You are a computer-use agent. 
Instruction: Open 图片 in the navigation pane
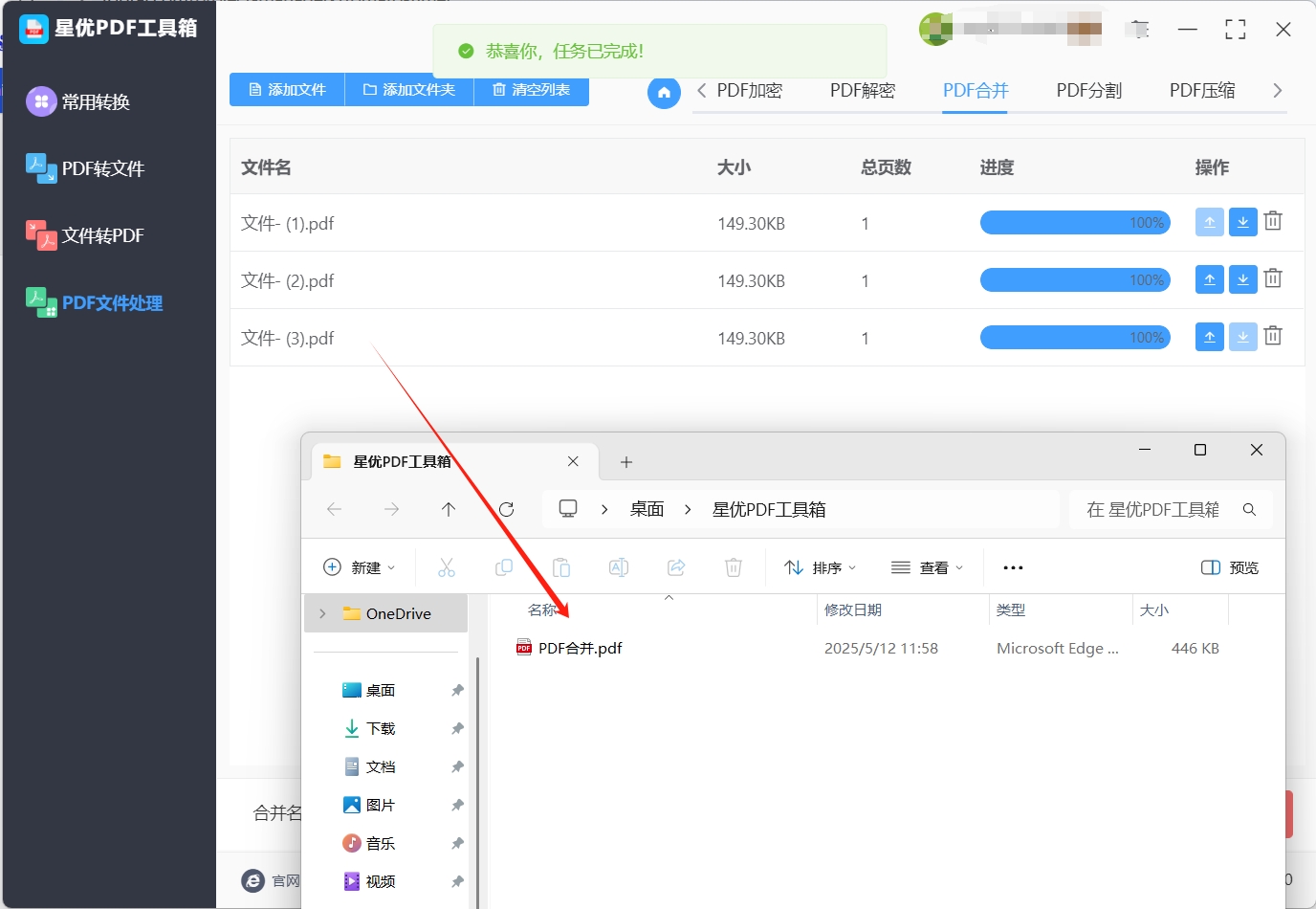[382, 805]
